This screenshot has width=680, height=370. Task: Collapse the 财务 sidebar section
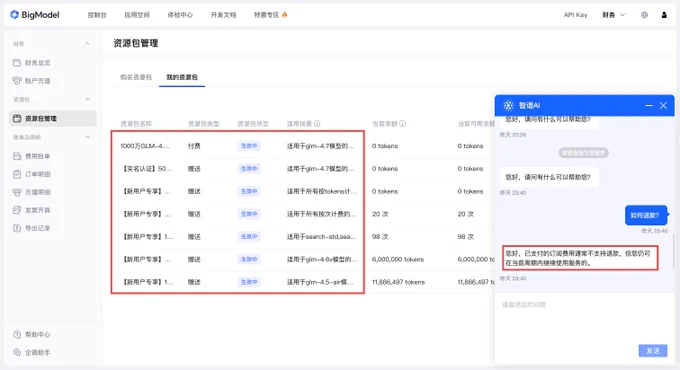(x=88, y=44)
